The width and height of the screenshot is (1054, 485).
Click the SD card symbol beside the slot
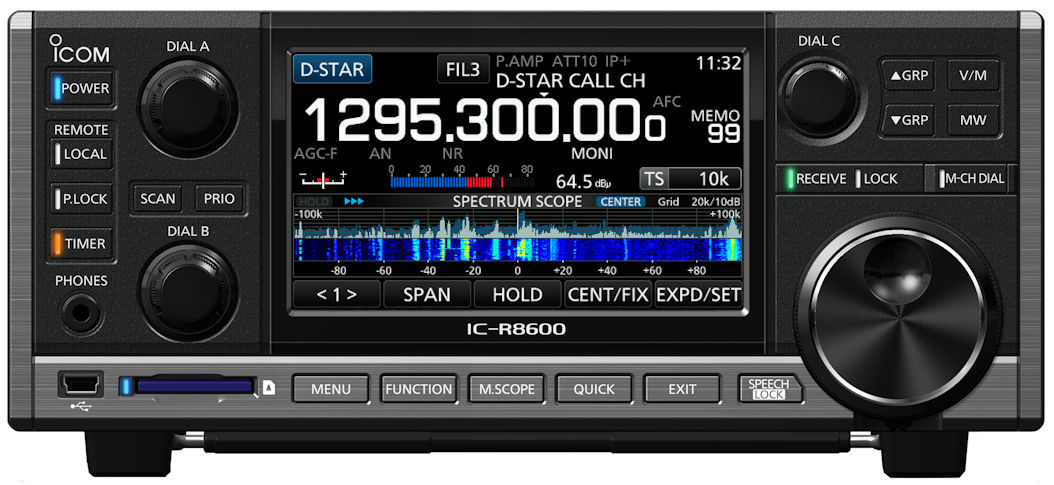point(269,388)
